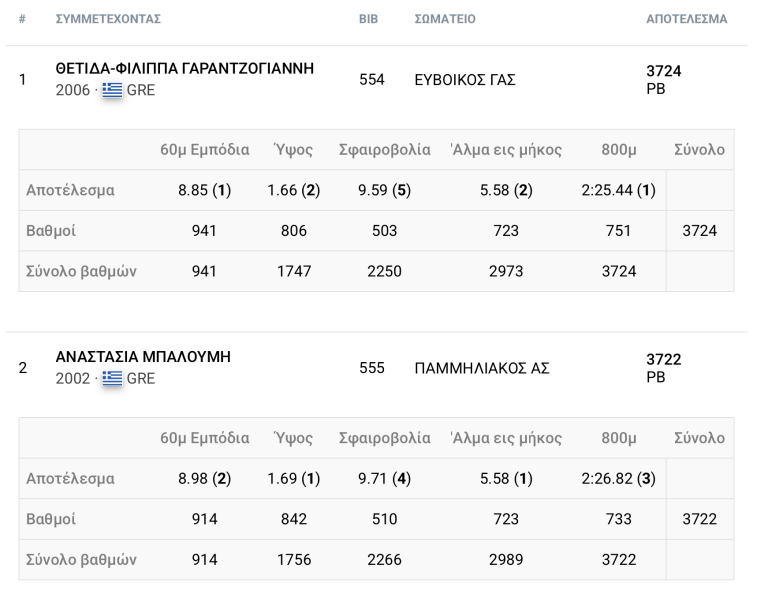Click first athlete's Άλμα εις μήκος header
The width and height of the screenshot is (768, 590).
pyautogui.click(x=506, y=150)
